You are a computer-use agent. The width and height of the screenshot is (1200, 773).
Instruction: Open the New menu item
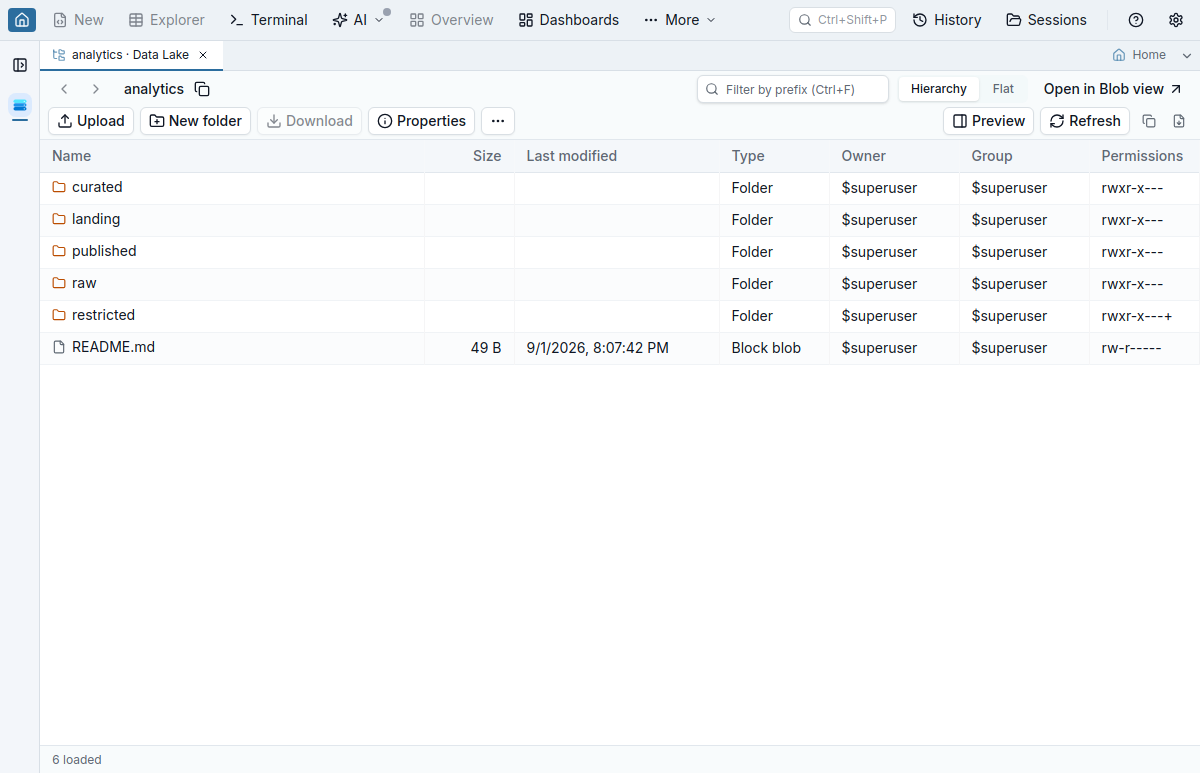(78, 20)
